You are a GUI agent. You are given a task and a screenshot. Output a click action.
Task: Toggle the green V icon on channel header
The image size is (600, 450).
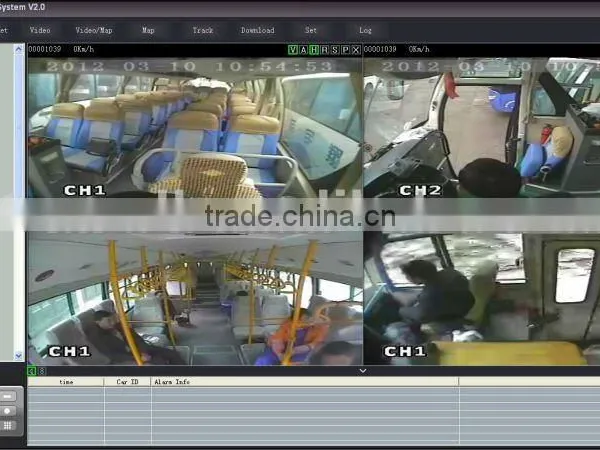pos(293,50)
